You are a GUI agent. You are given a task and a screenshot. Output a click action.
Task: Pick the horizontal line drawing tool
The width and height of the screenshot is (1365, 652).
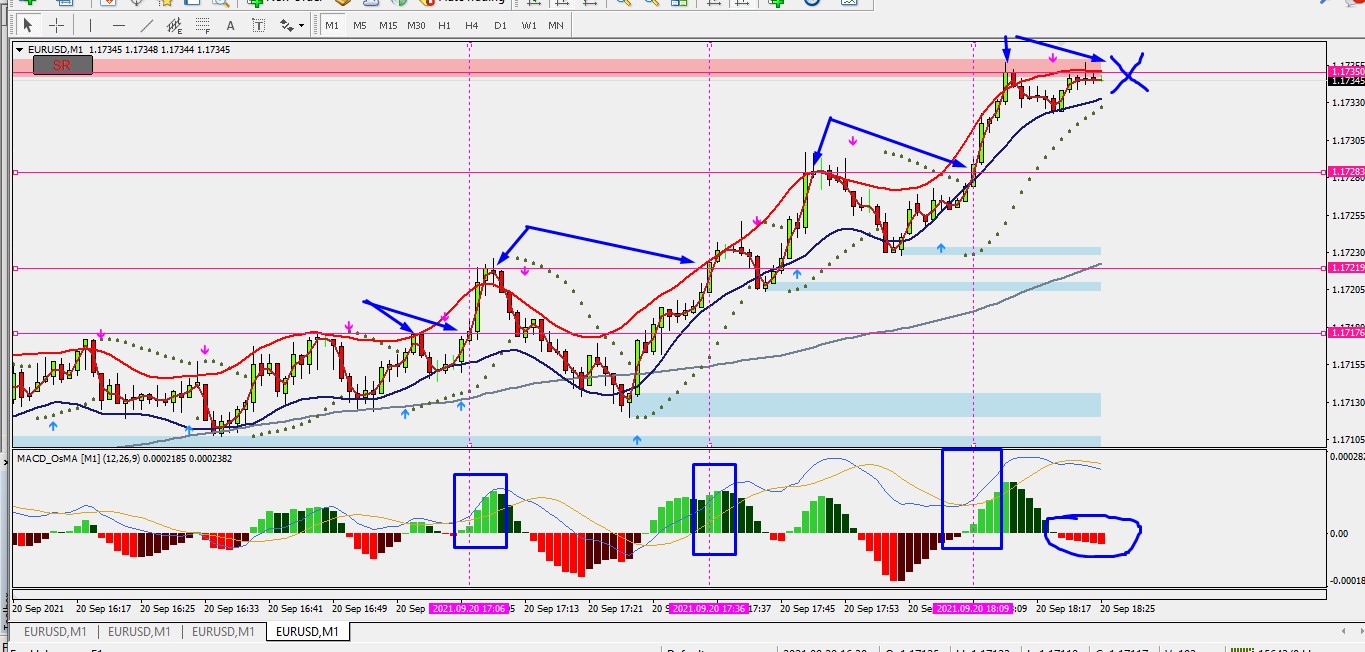[x=119, y=25]
